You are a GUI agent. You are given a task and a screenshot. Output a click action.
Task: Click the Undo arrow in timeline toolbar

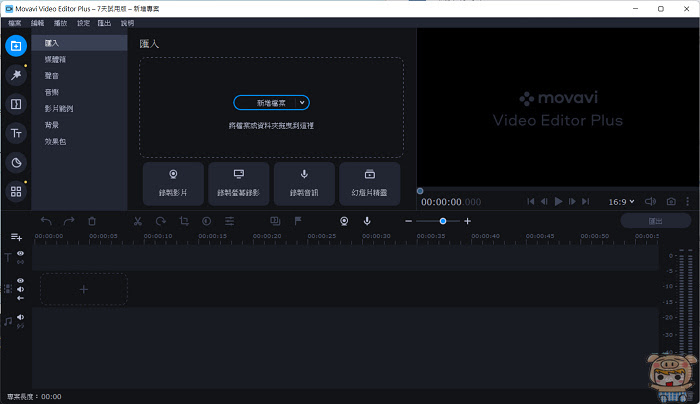tap(46, 221)
